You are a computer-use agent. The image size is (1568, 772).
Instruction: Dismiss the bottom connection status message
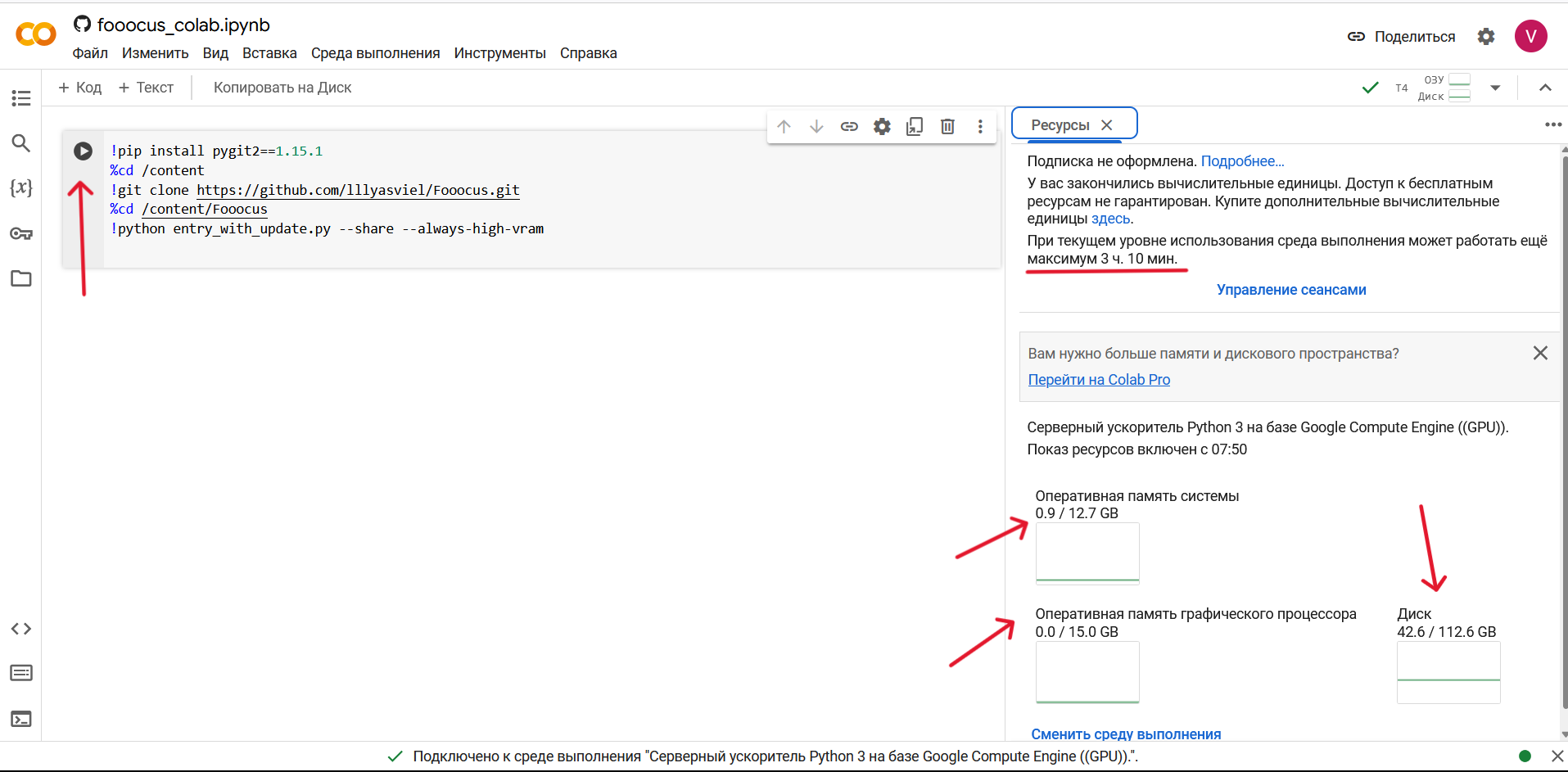pos(1557,756)
